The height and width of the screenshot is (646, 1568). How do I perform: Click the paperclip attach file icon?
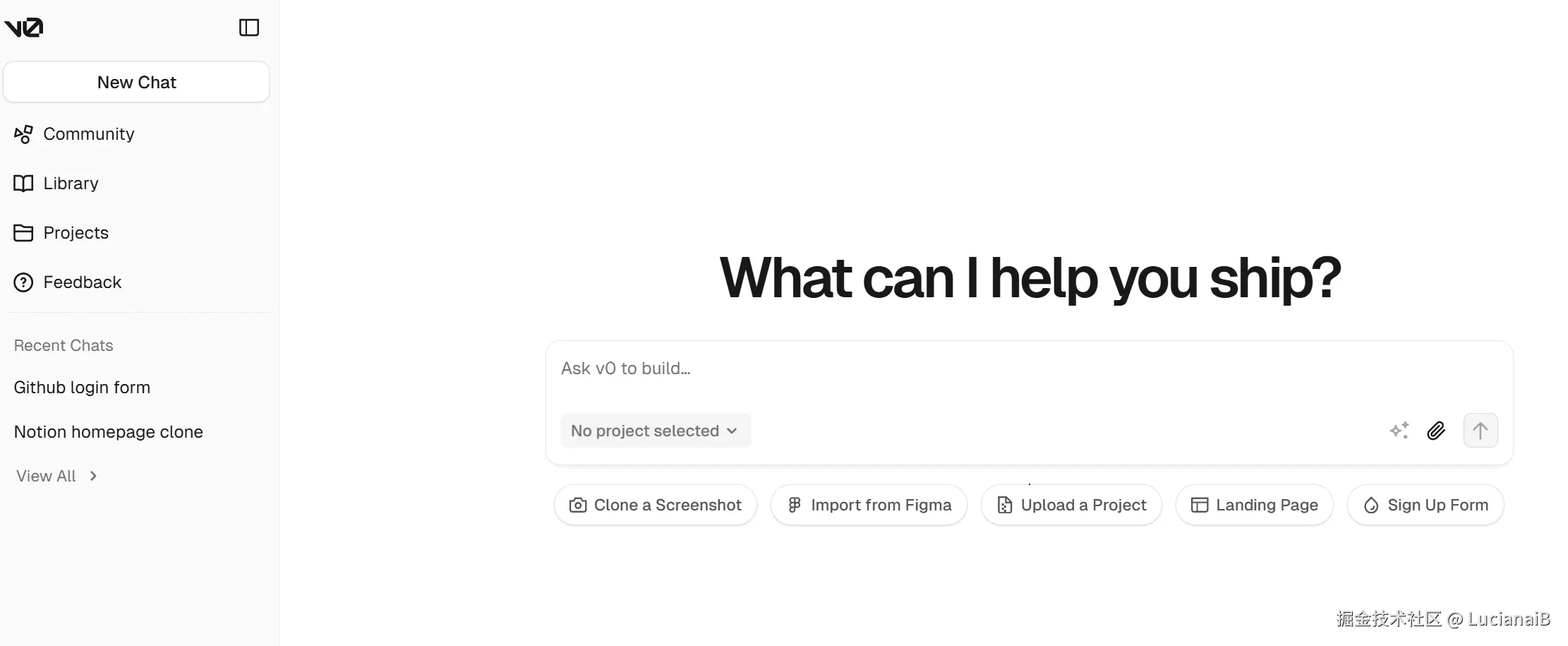1436,431
